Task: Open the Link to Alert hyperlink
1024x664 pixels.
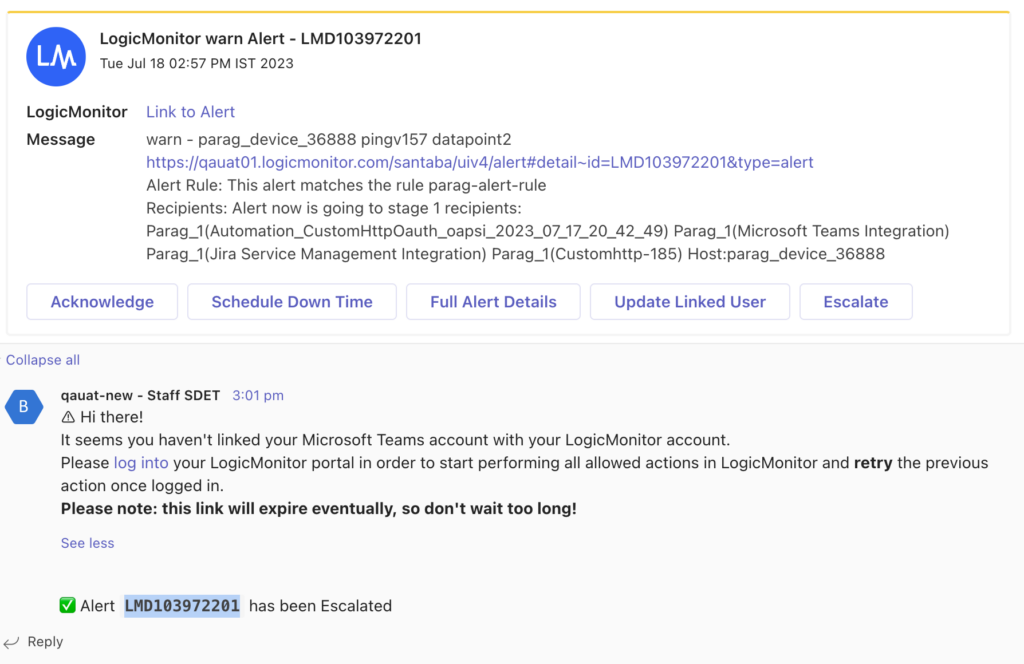Action: click(x=190, y=112)
